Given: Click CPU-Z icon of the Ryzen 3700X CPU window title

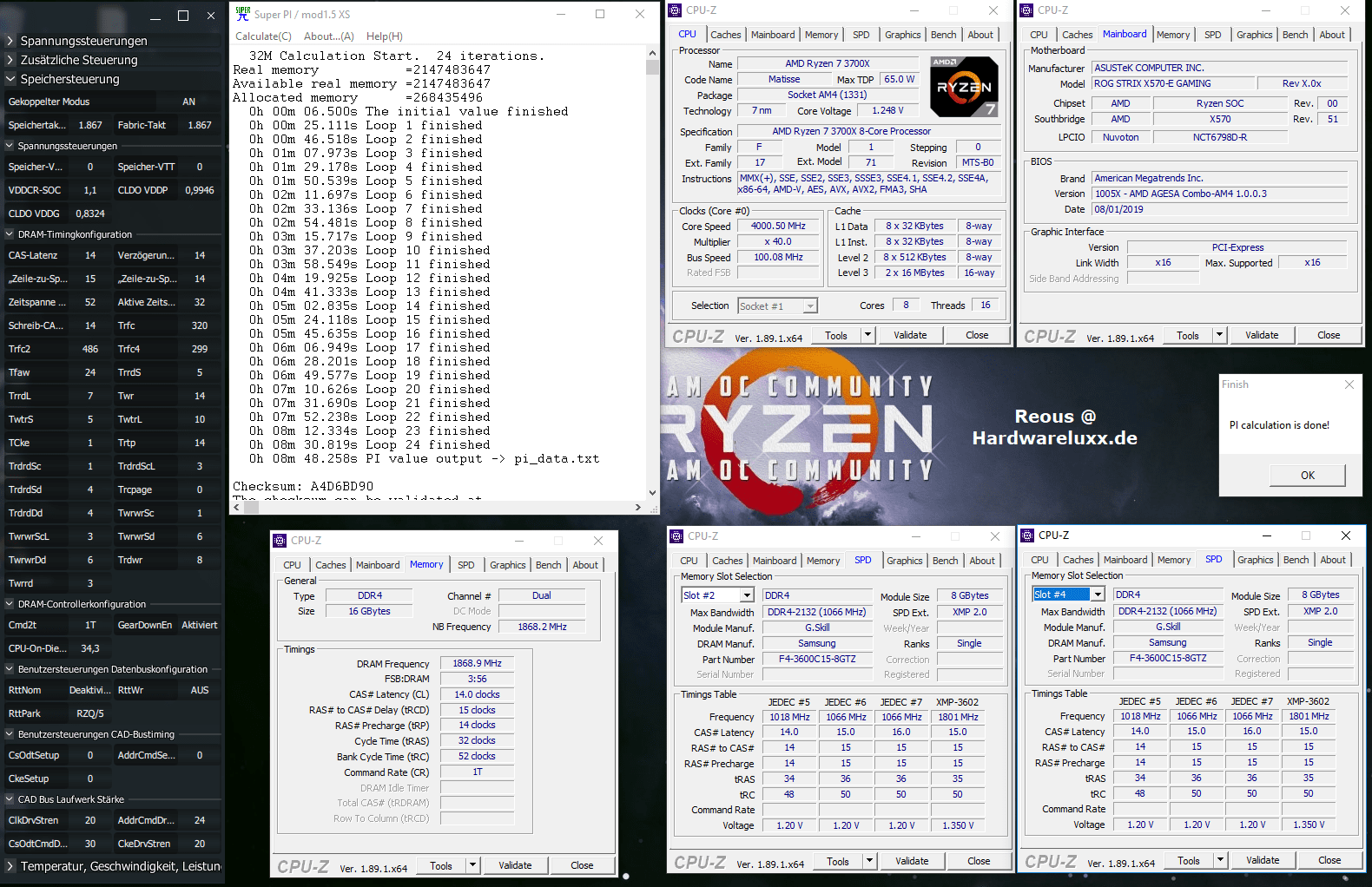Looking at the screenshot, I should click(675, 10).
